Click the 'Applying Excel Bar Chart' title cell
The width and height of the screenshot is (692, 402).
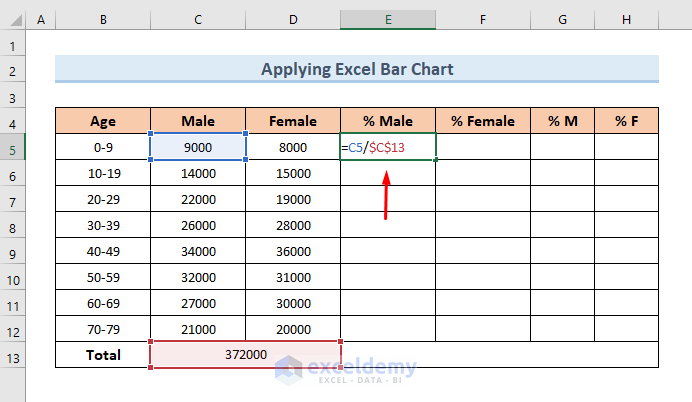coord(357,69)
